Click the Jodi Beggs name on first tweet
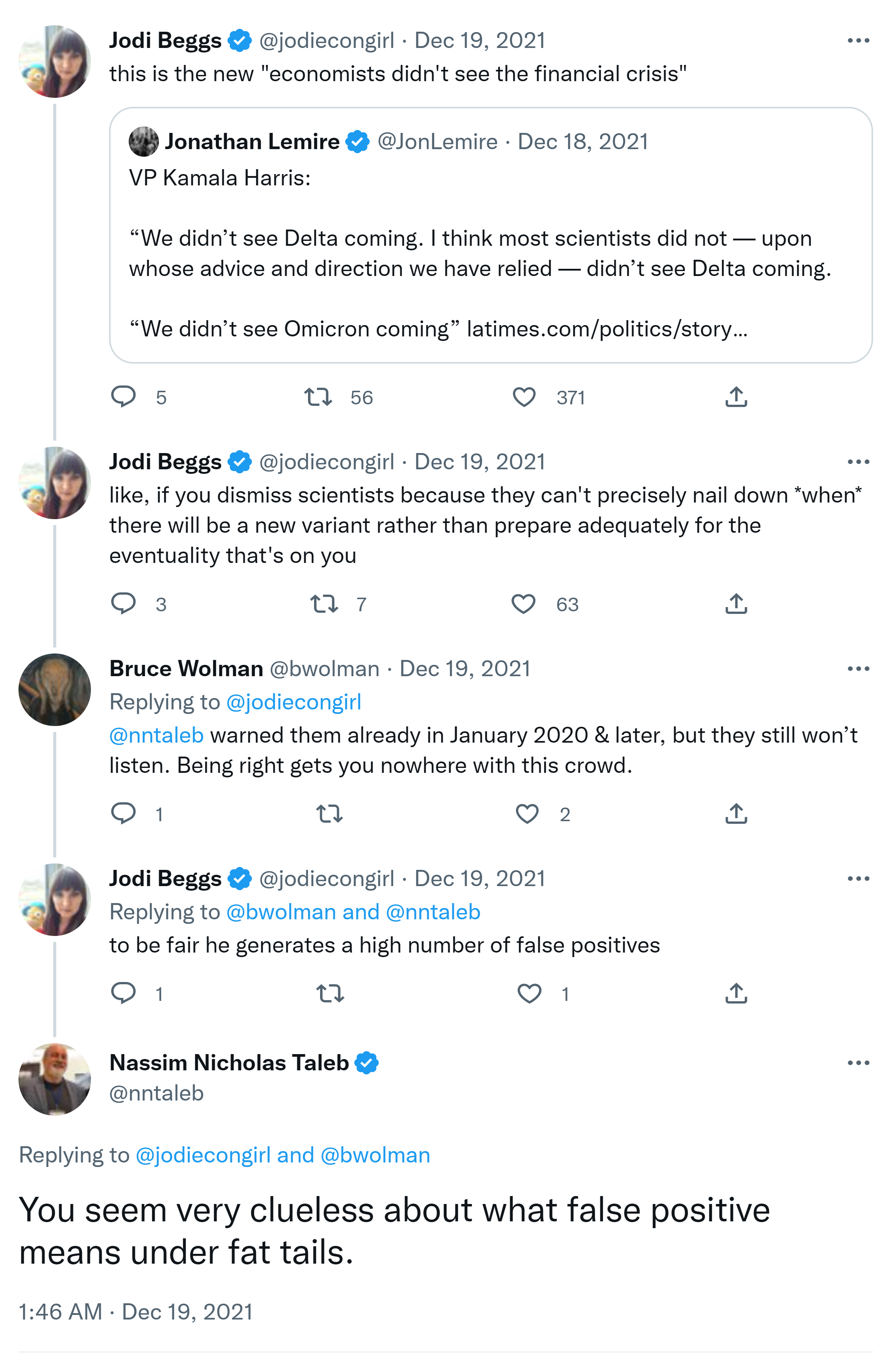 click(x=165, y=40)
